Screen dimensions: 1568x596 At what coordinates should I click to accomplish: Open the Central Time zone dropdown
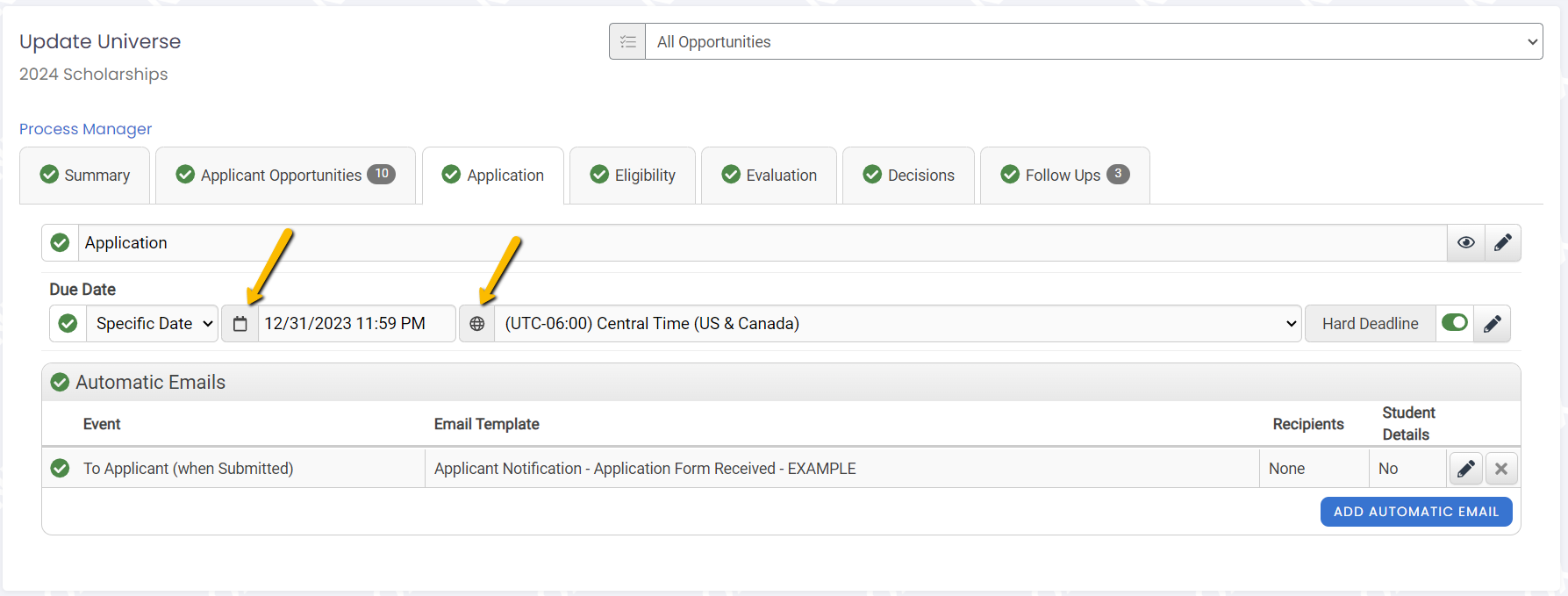[x=898, y=323]
